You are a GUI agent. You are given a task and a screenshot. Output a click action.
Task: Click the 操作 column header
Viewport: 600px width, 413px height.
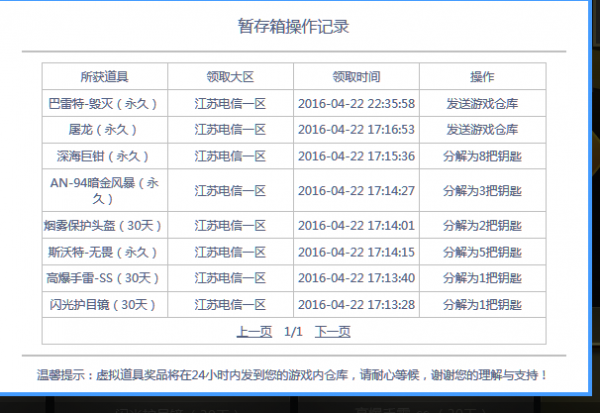[x=482, y=77]
